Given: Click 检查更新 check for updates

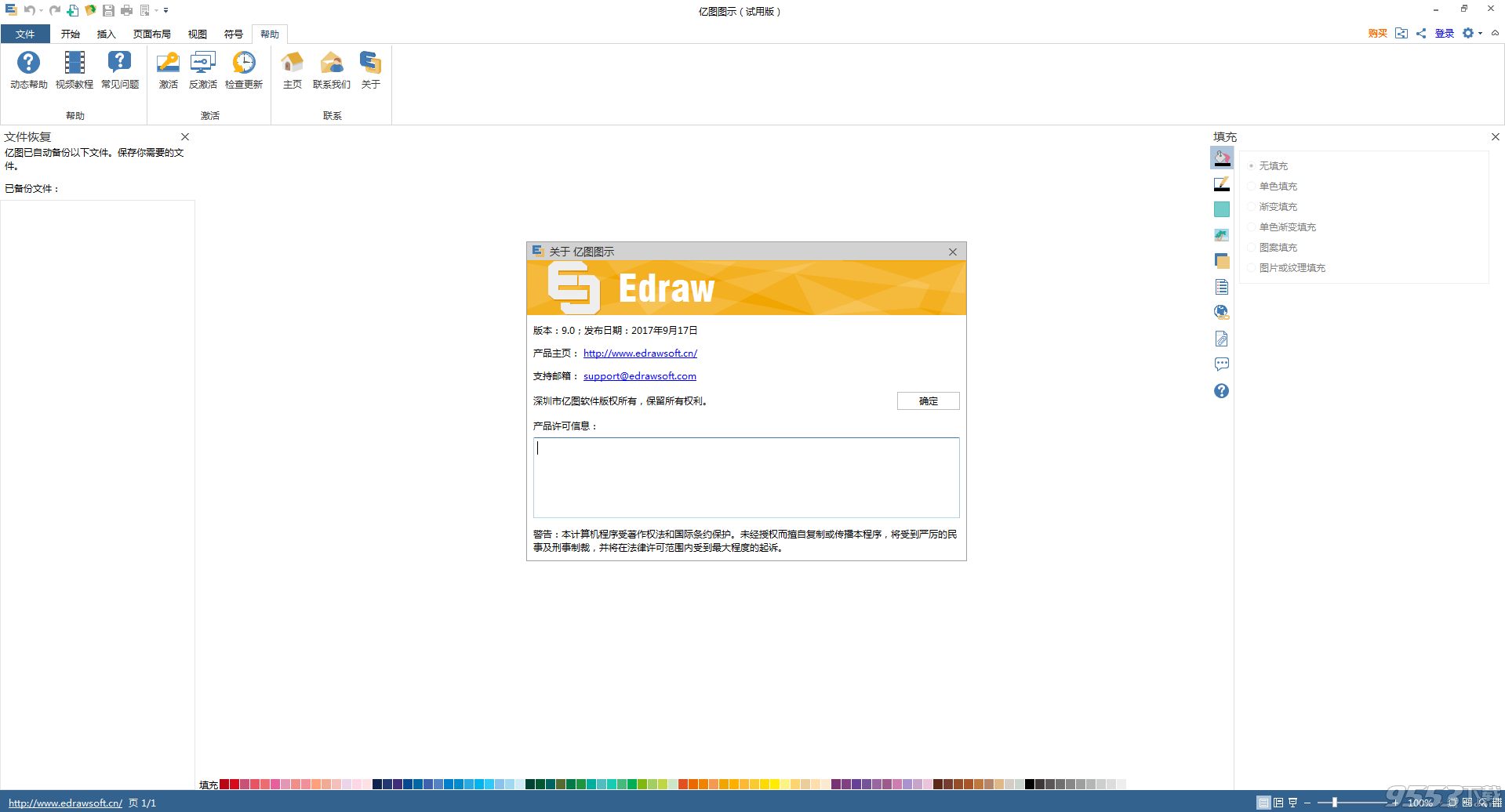Looking at the screenshot, I should click(244, 70).
